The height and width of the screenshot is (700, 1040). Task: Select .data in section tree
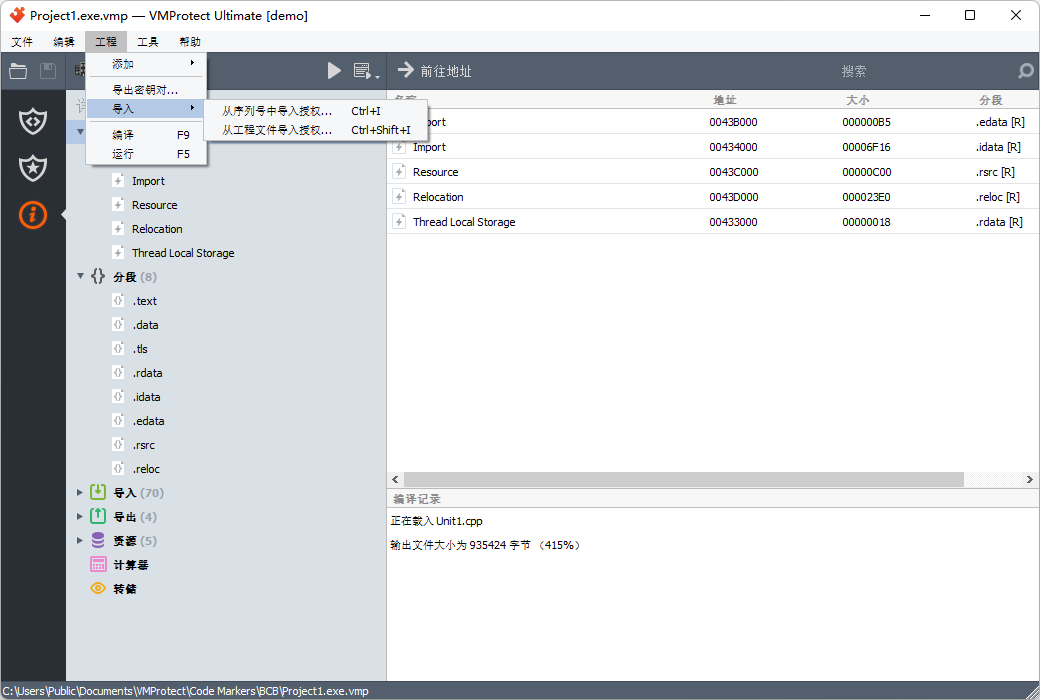145,325
